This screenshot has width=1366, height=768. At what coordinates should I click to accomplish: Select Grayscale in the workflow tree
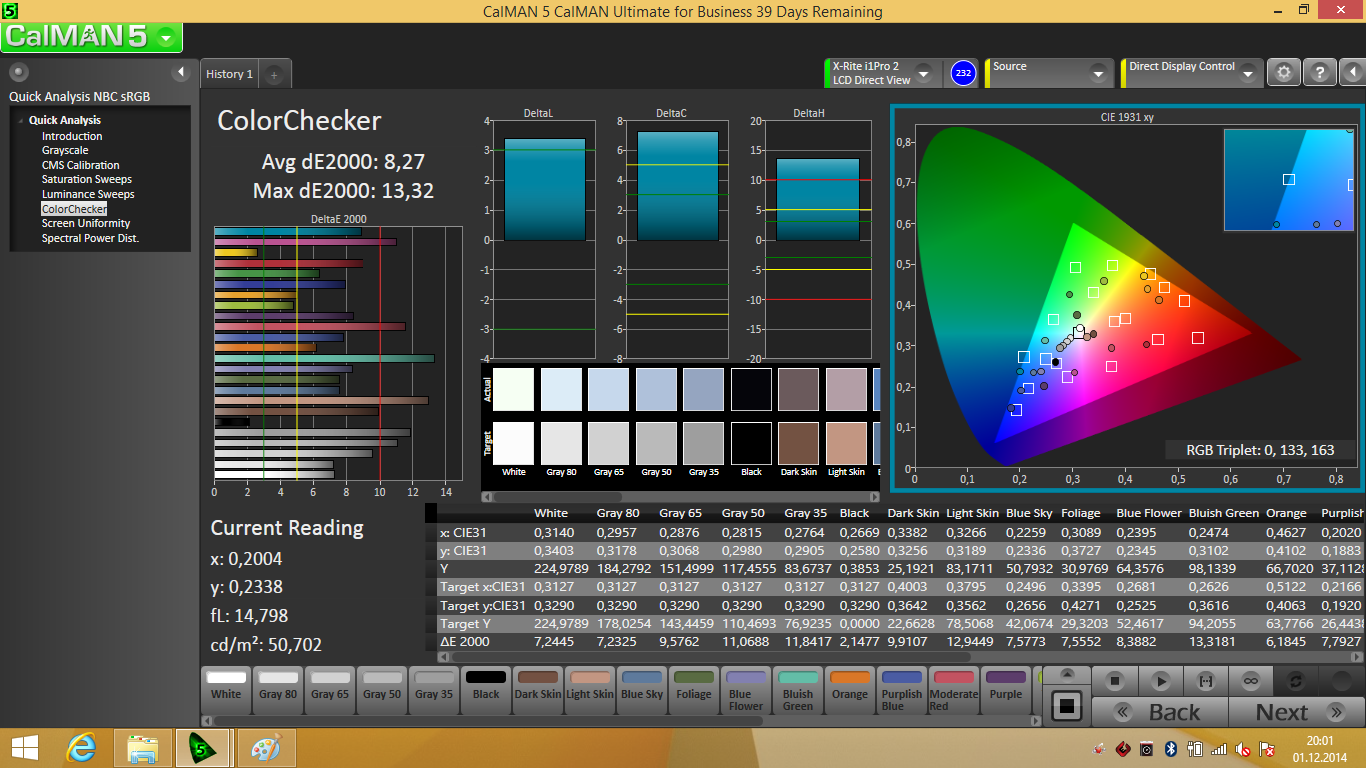[x=65, y=151]
